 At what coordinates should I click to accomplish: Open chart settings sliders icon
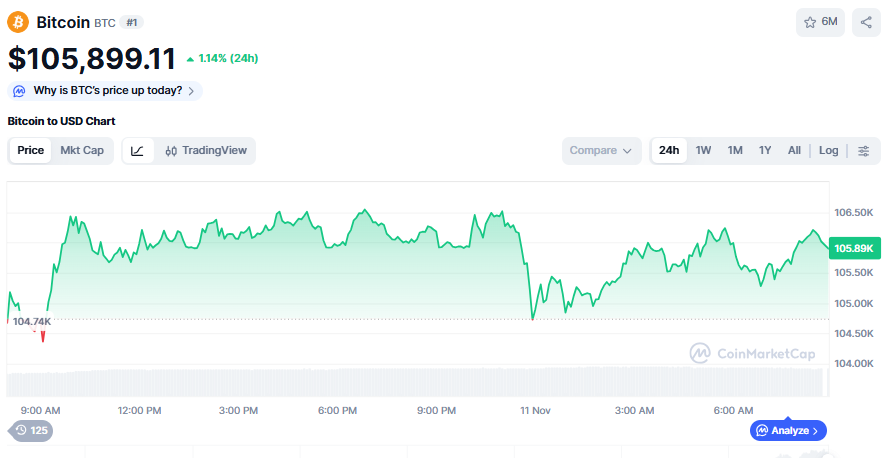click(x=864, y=151)
